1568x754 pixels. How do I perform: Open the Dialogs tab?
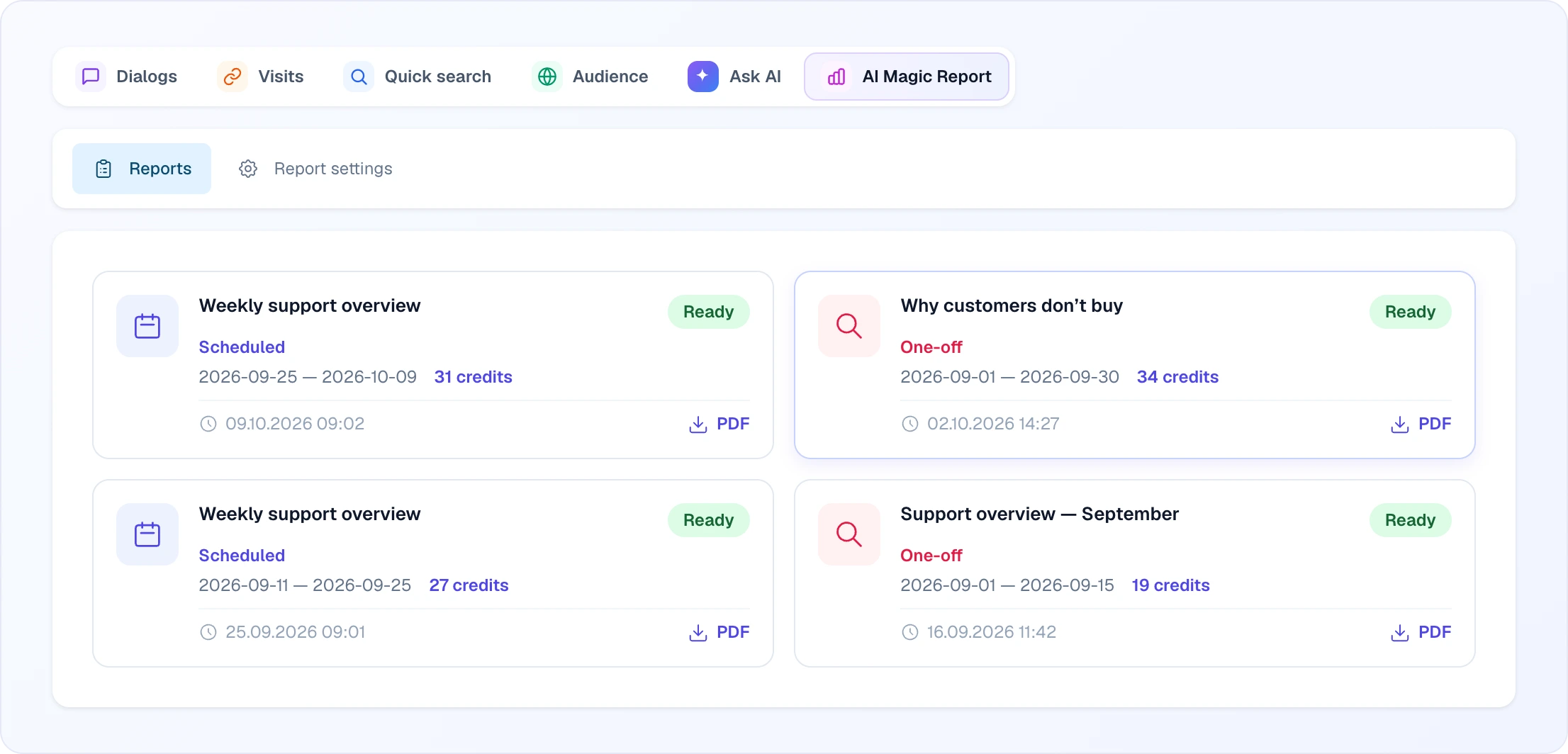click(x=126, y=77)
